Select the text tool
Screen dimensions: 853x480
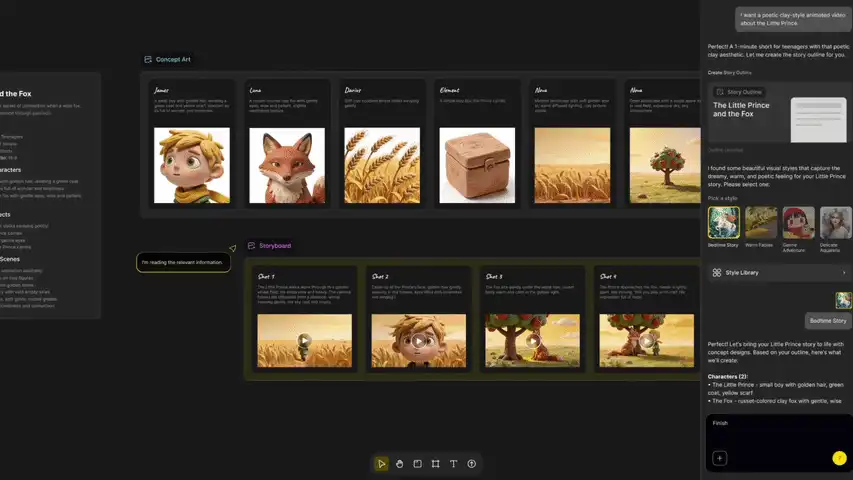pos(453,464)
